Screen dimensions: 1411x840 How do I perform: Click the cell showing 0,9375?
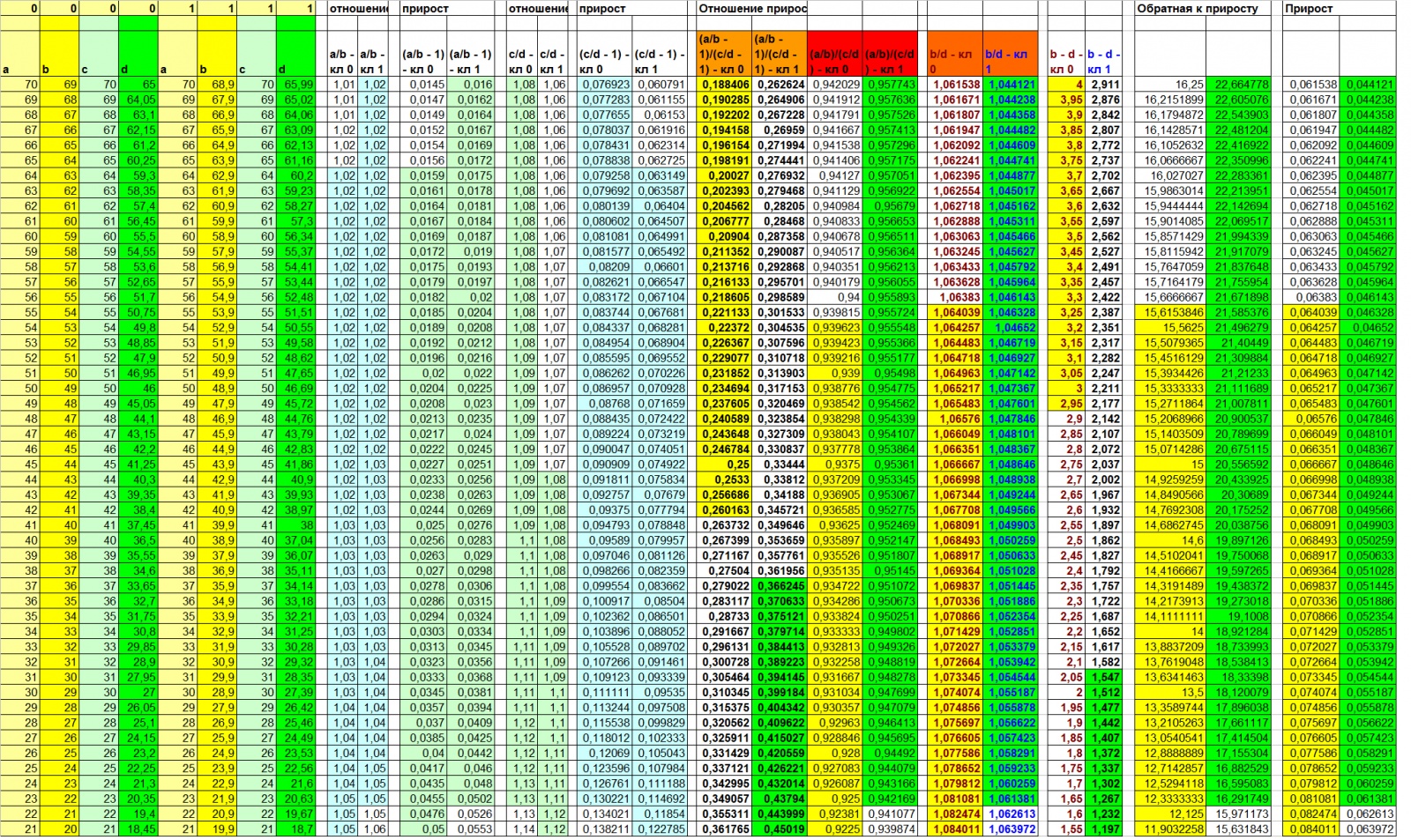click(835, 465)
